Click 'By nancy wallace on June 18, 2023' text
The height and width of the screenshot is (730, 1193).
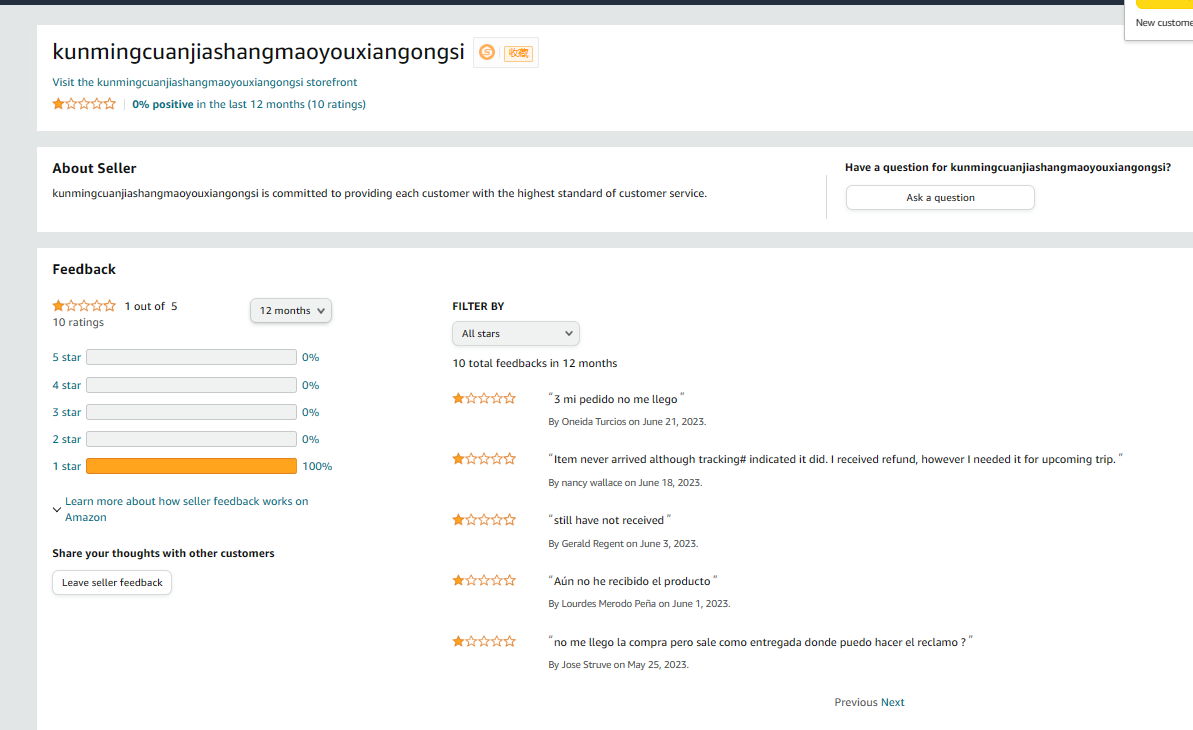[x=625, y=483]
